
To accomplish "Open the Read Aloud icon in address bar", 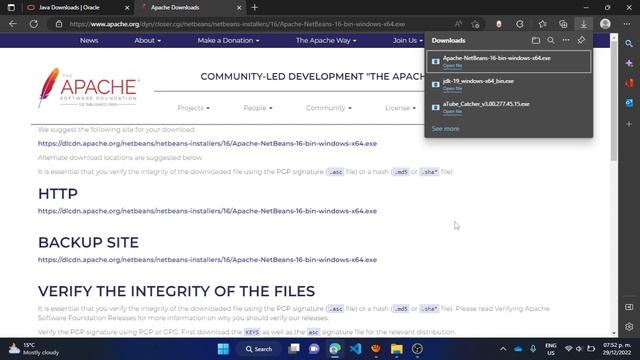I will pos(458,24).
